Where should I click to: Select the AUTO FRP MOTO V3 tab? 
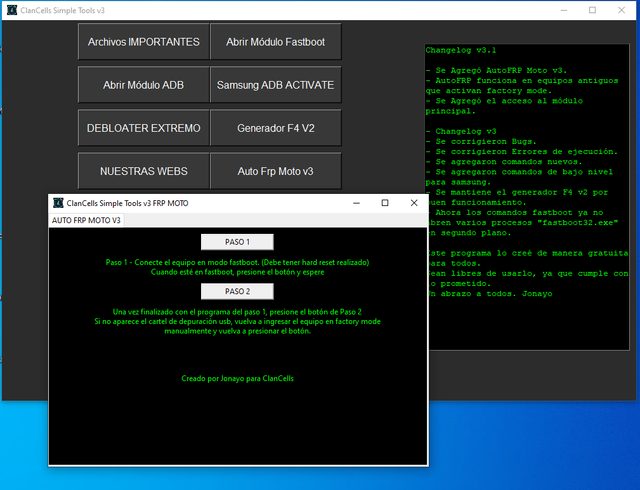[x=86, y=220]
